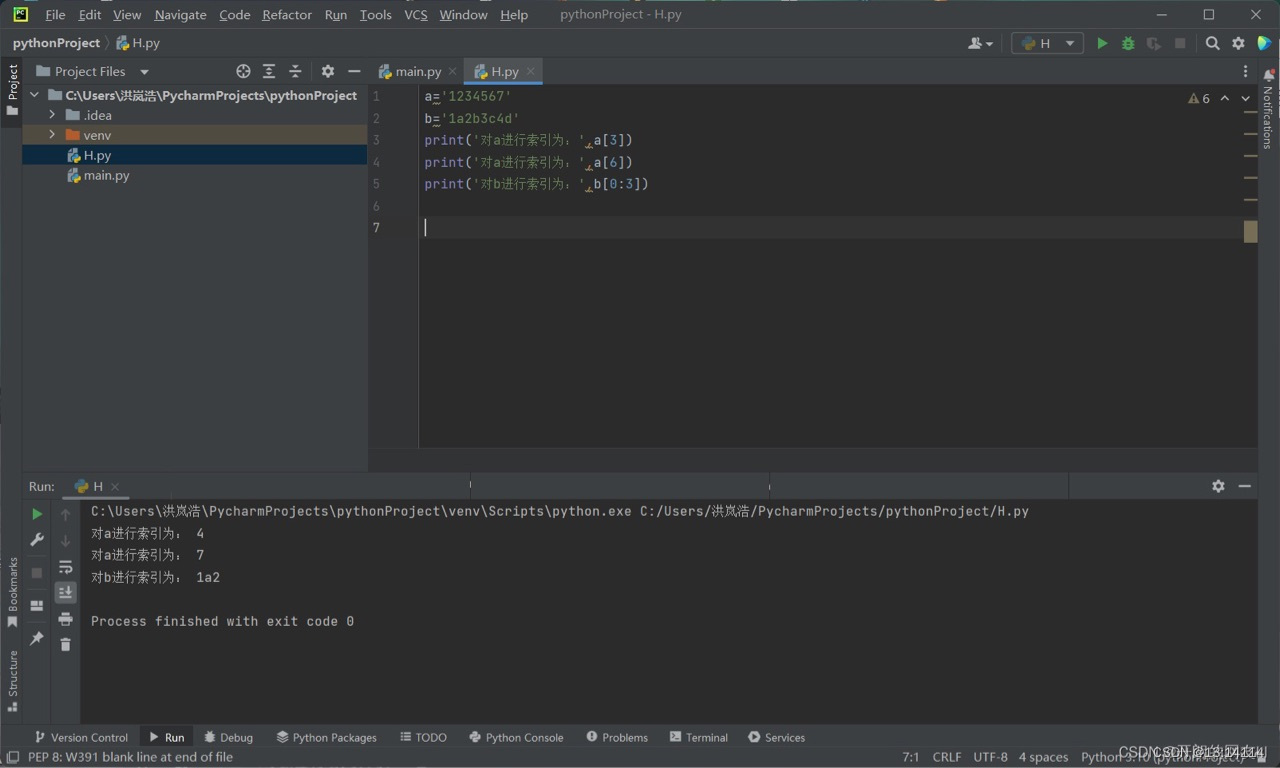Open the TODO tool window
This screenshot has width=1280, height=768.
[x=423, y=737]
